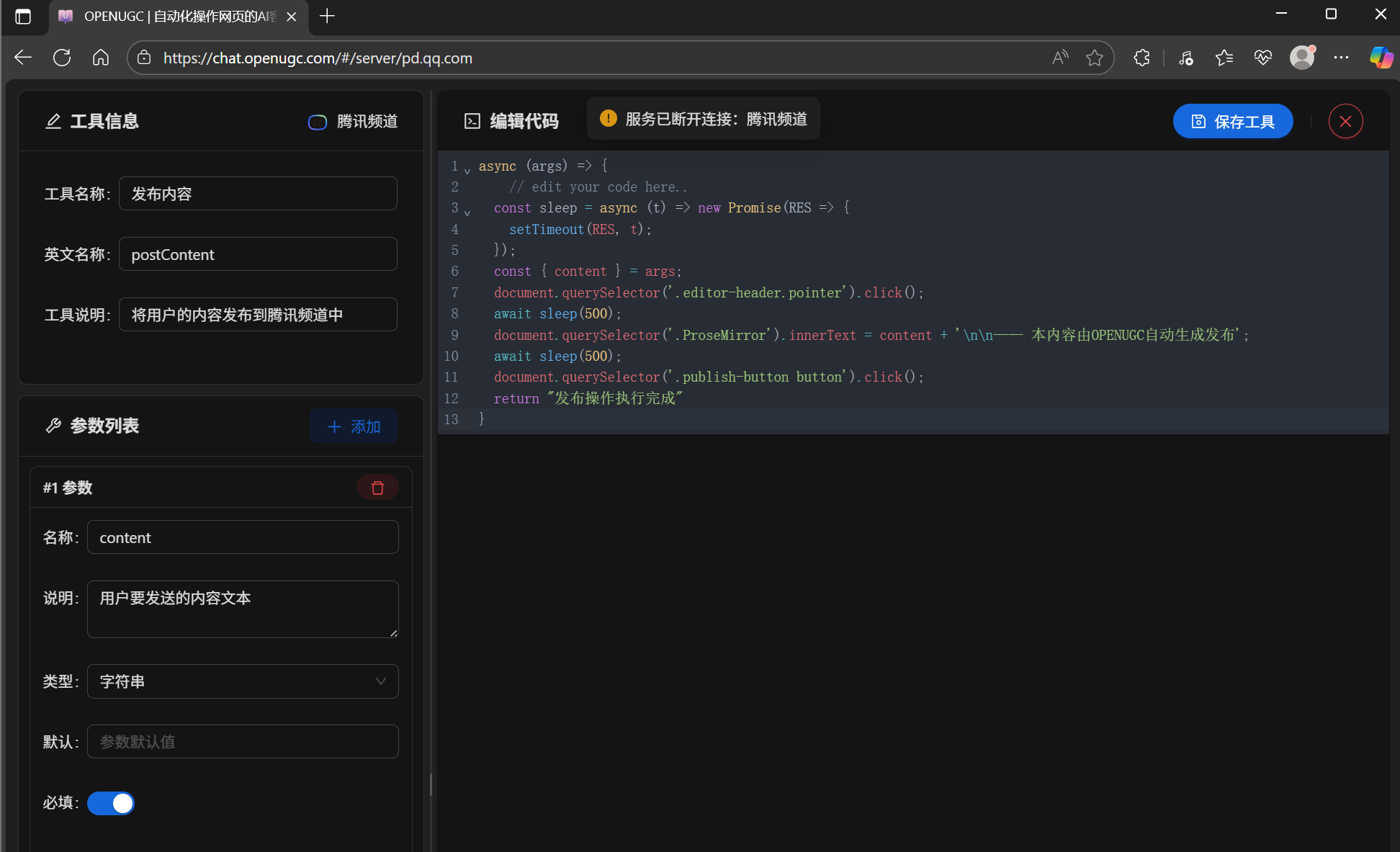Click the 工具说明 description field

[x=258, y=315]
